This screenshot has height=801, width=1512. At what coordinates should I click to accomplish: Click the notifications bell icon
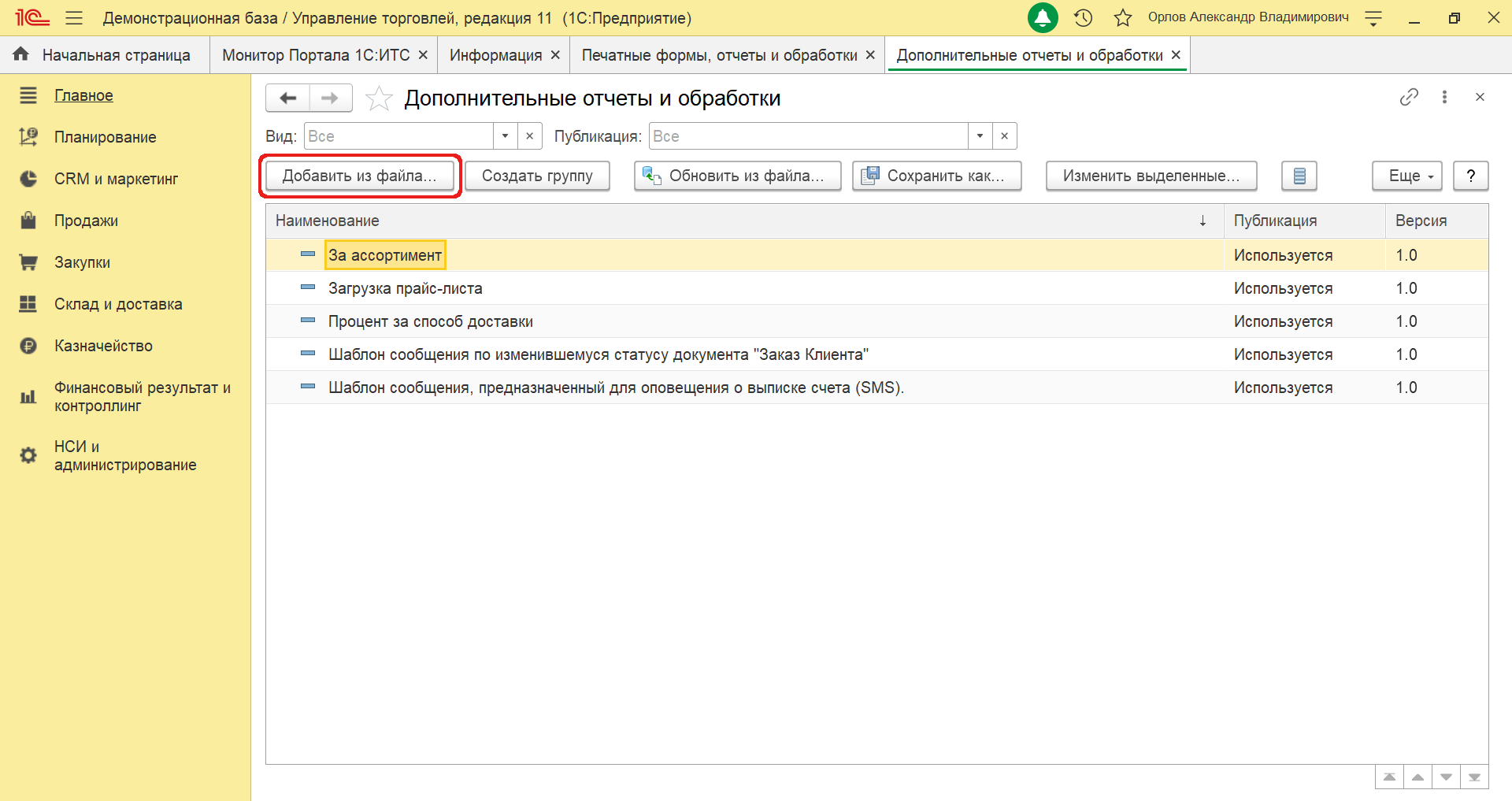coord(1043,17)
